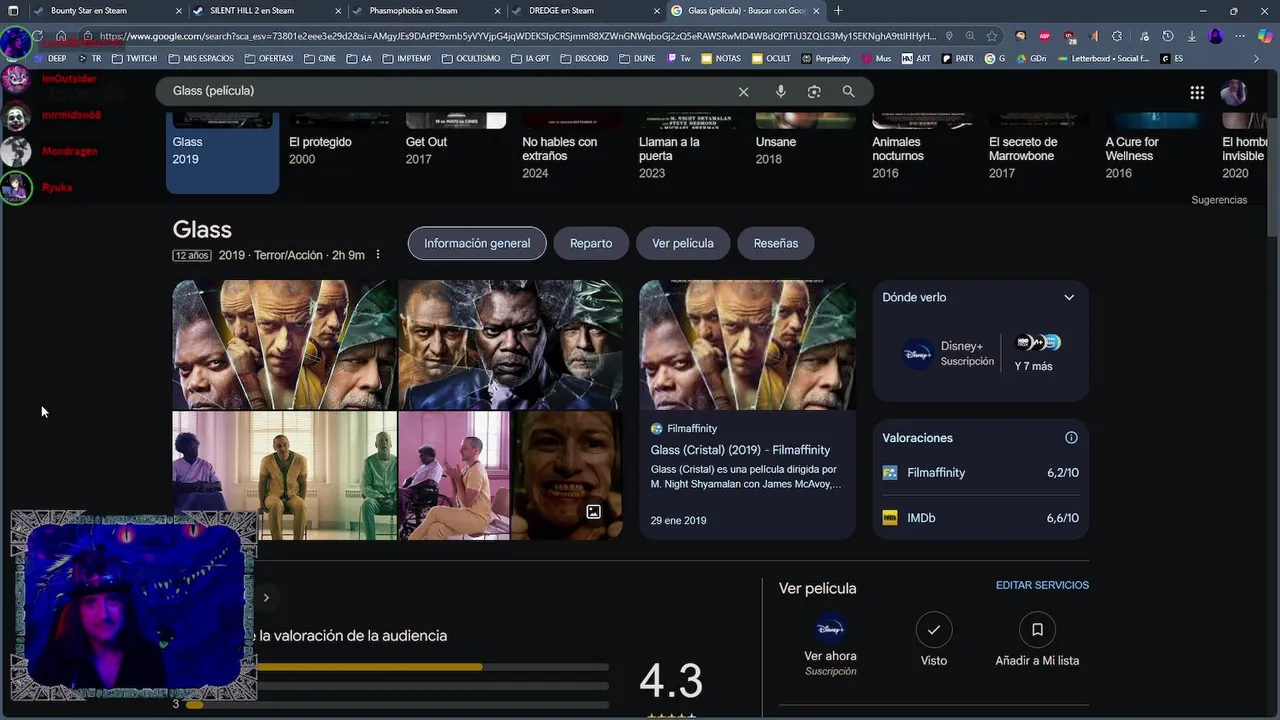The height and width of the screenshot is (720, 1280).
Task: Start voice search with microphone icon
Action: 780,91
